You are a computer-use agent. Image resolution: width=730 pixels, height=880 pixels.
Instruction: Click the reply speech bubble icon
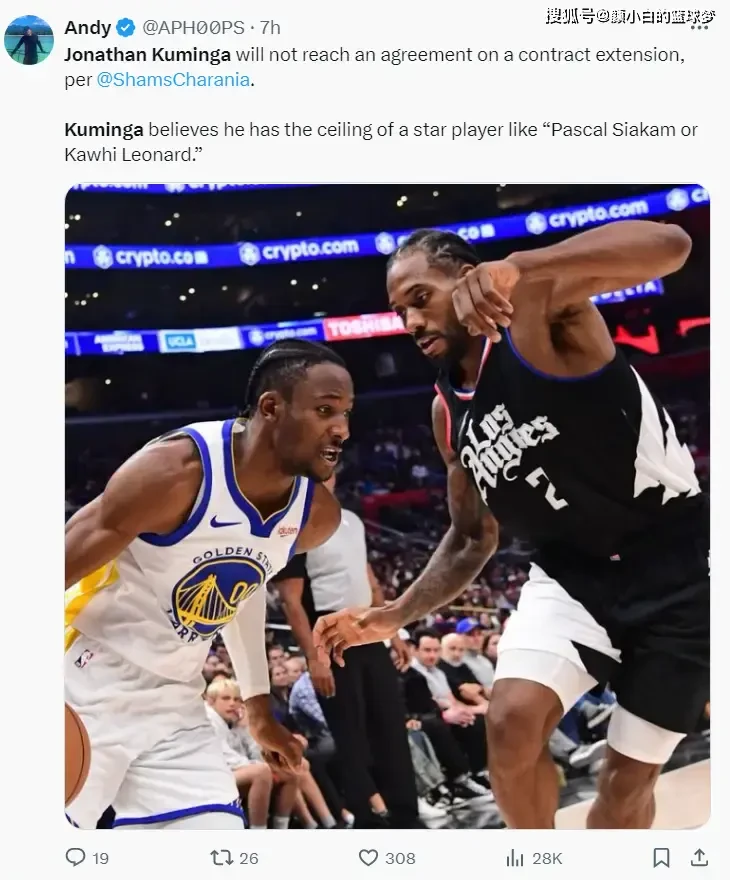[x=75, y=857]
